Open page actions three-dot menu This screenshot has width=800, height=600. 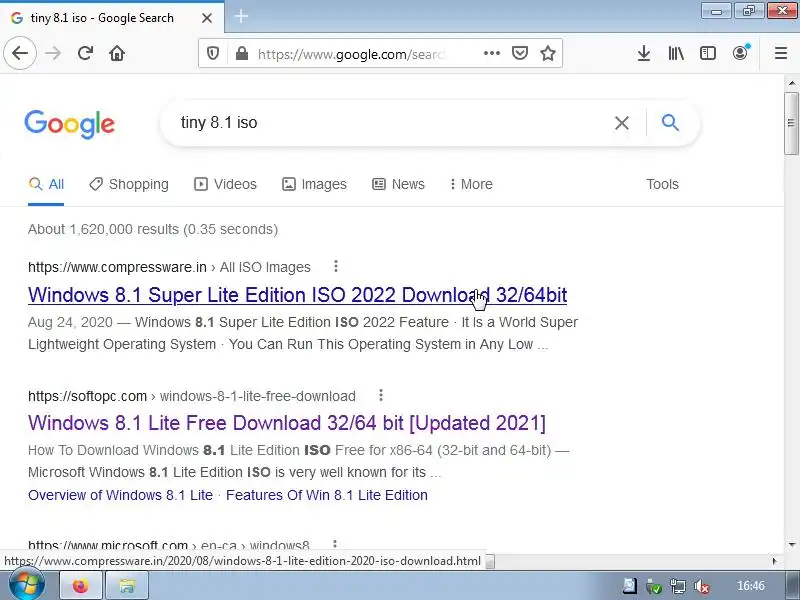[492, 53]
